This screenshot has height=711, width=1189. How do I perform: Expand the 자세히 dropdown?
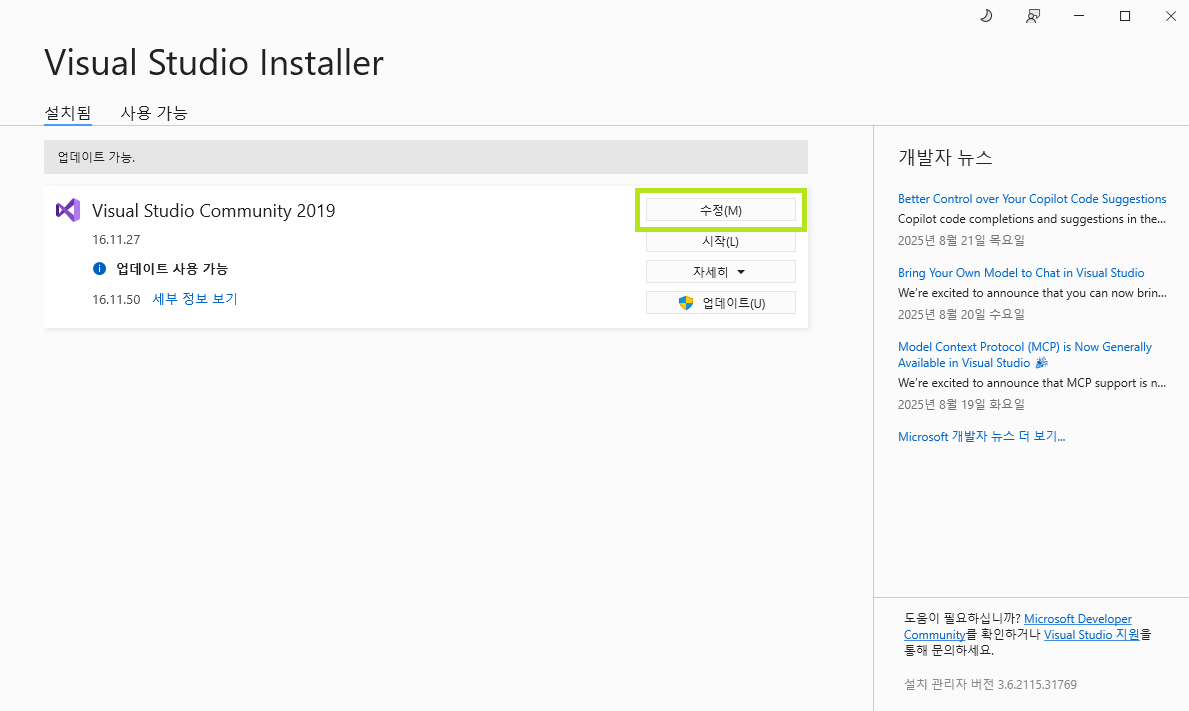click(x=720, y=271)
